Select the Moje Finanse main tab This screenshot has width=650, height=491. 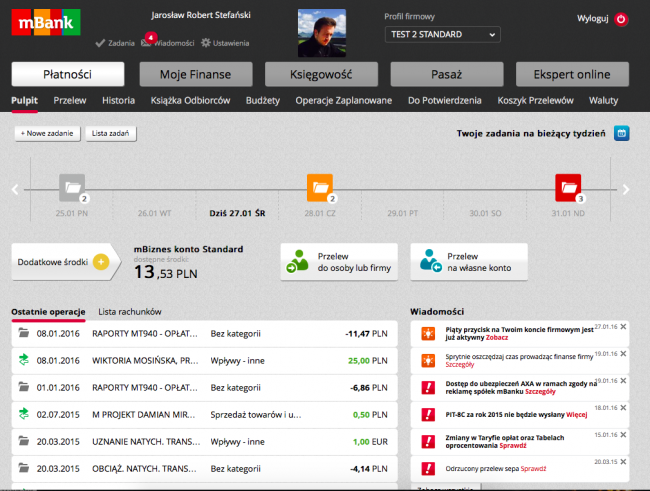[x=196, y=74]
